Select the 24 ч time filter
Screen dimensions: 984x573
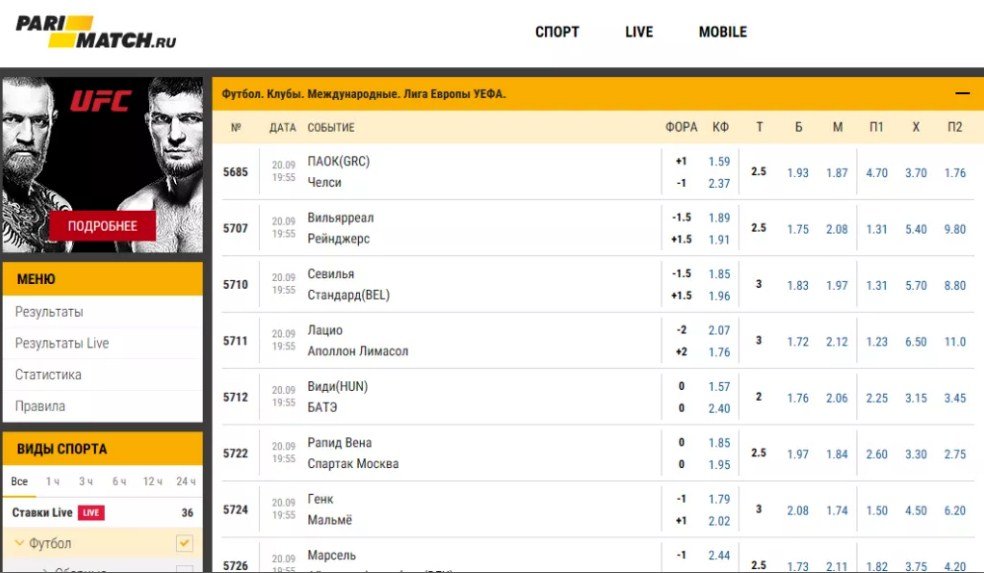coord(186,481)
